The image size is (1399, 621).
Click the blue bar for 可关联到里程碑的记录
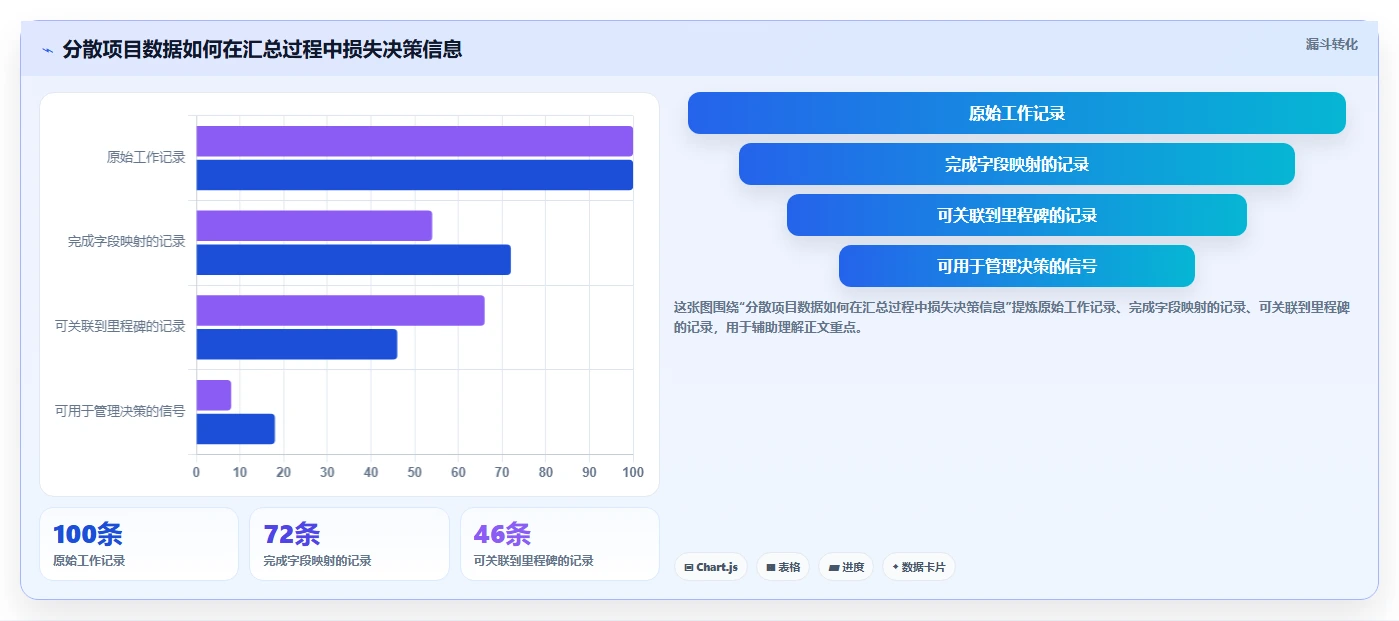click(296, 344)
